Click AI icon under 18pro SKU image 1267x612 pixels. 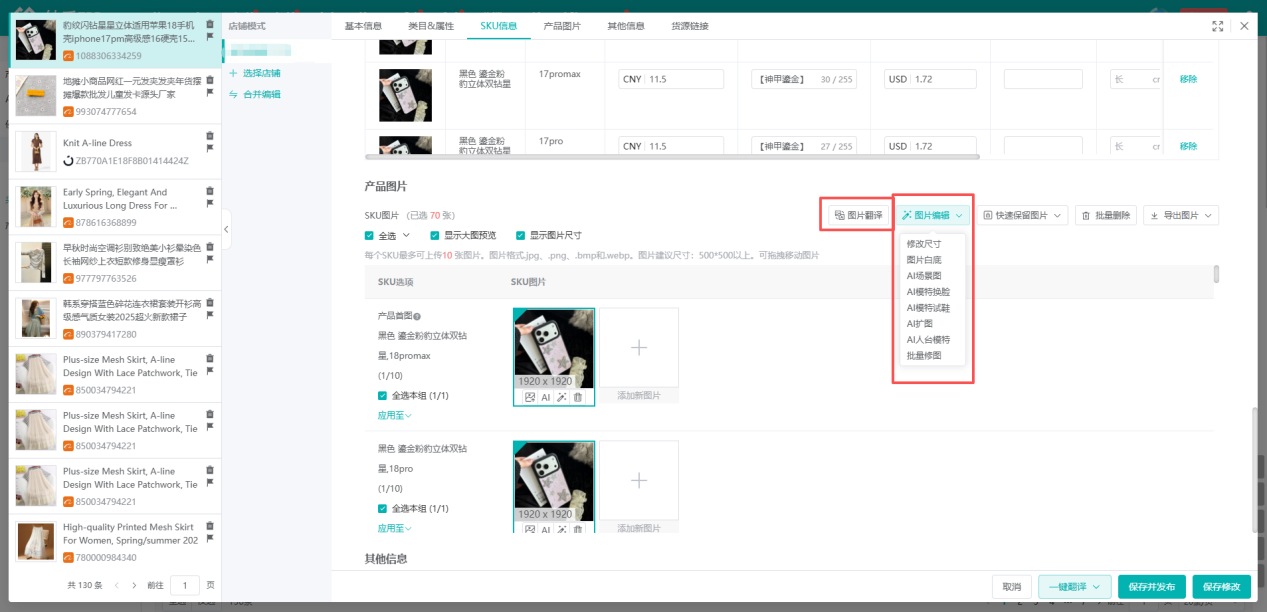pyautogui.click(x=546, y=528)
